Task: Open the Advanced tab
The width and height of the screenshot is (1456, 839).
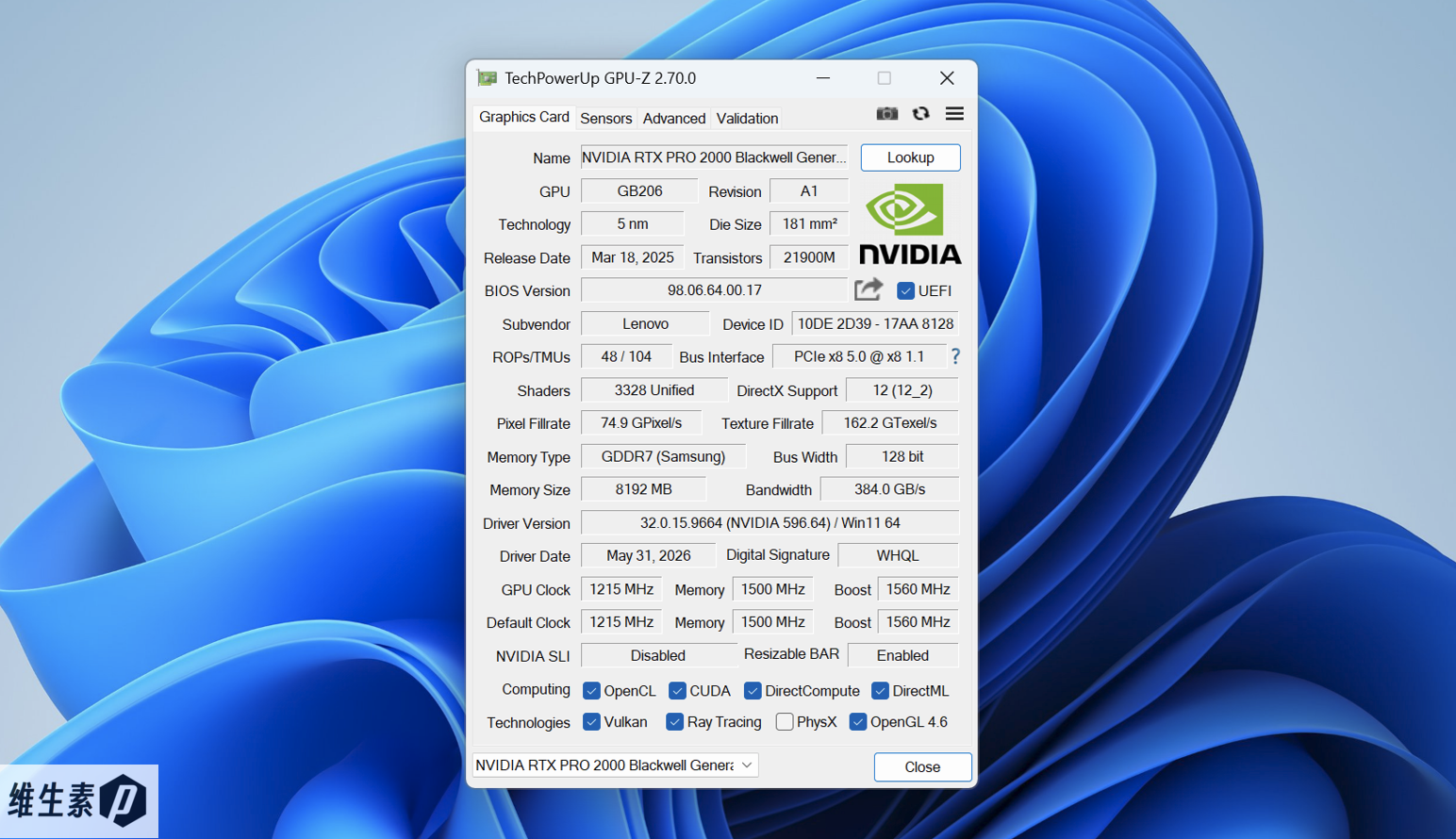Action: (x=673, y=118)
